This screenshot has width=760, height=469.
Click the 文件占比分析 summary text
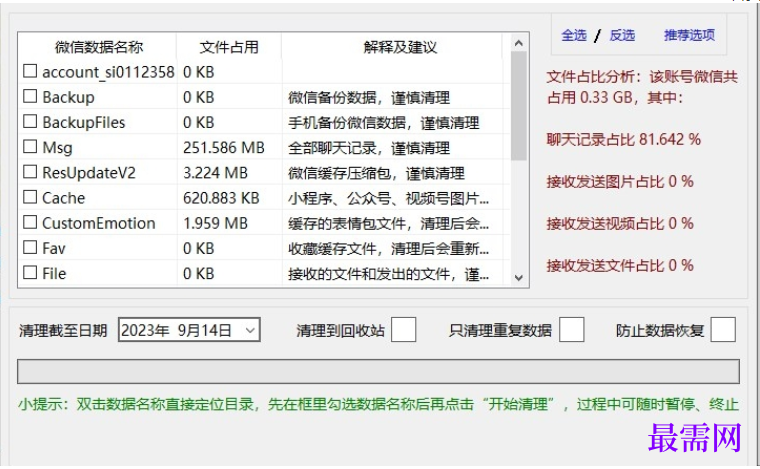tap(642, 87)
